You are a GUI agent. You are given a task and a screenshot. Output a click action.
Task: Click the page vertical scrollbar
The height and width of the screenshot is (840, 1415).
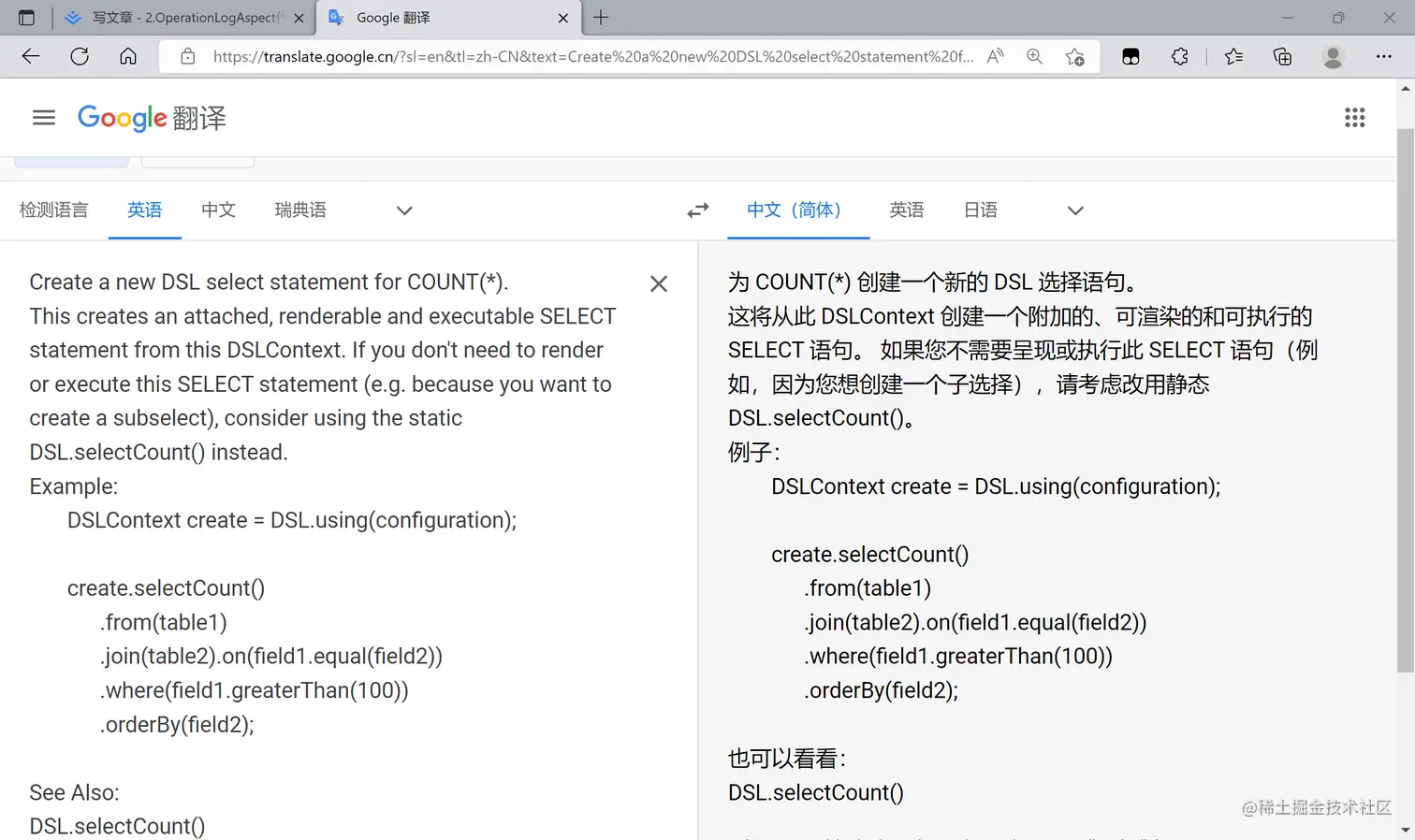tap(1406, 400)
